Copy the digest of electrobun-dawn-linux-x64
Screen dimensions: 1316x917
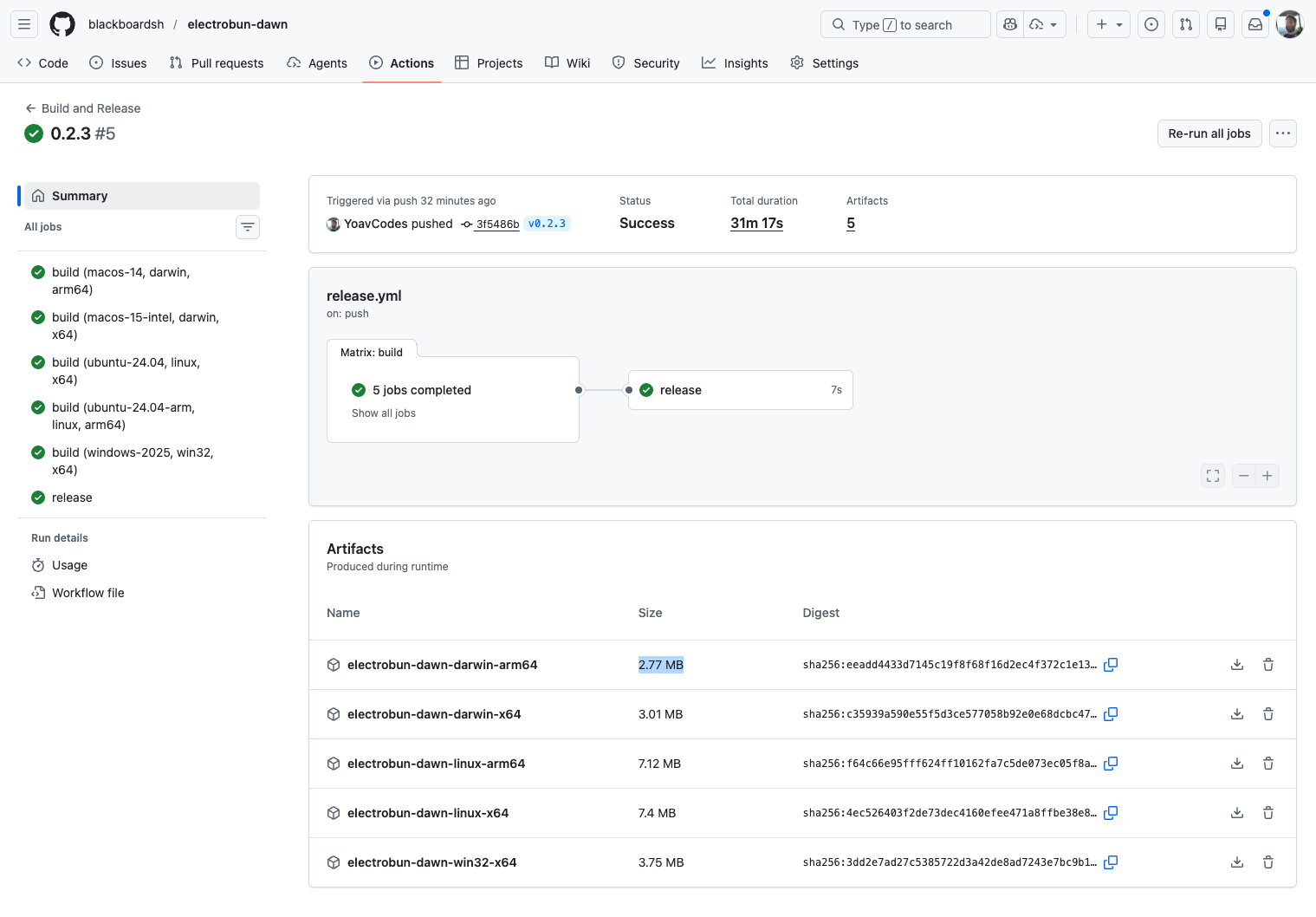pos(1111,813)
